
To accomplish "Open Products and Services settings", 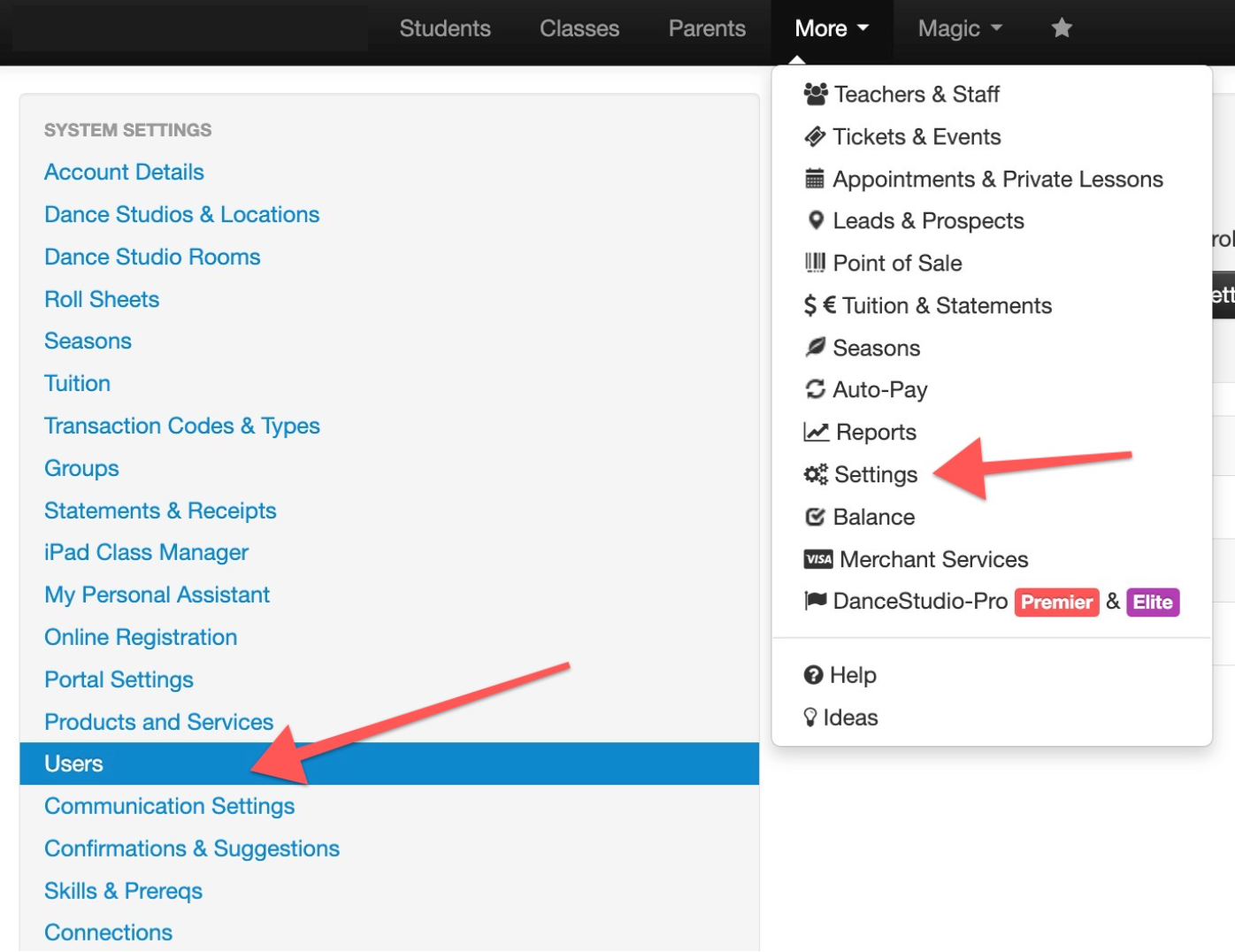I will pos(158,722).
